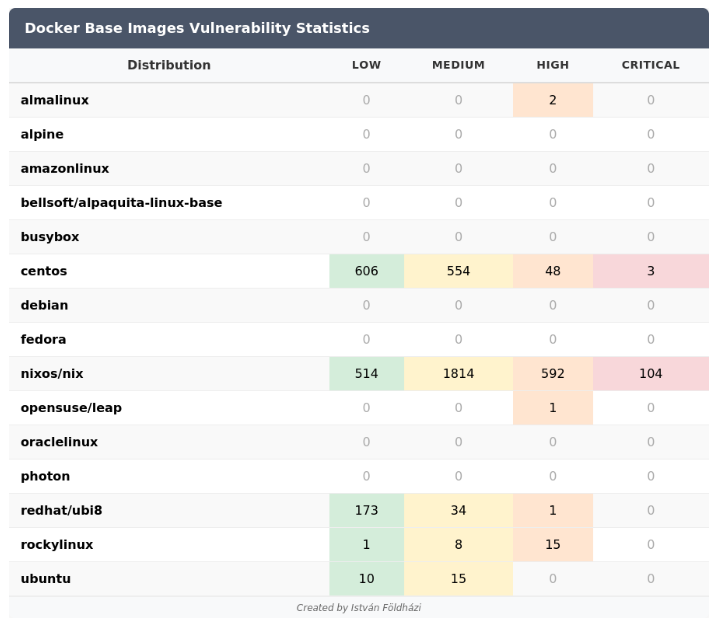Select the debian row name
Viewport: 720px width, 629px height.
(x=44, y=305)
